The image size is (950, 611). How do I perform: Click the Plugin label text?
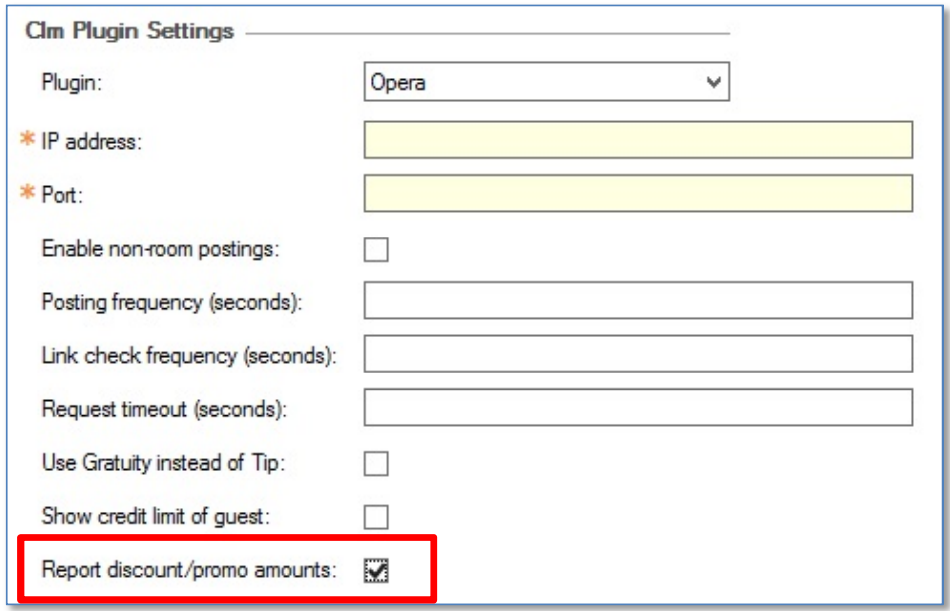pyautogui.click(x=71, y=82)
